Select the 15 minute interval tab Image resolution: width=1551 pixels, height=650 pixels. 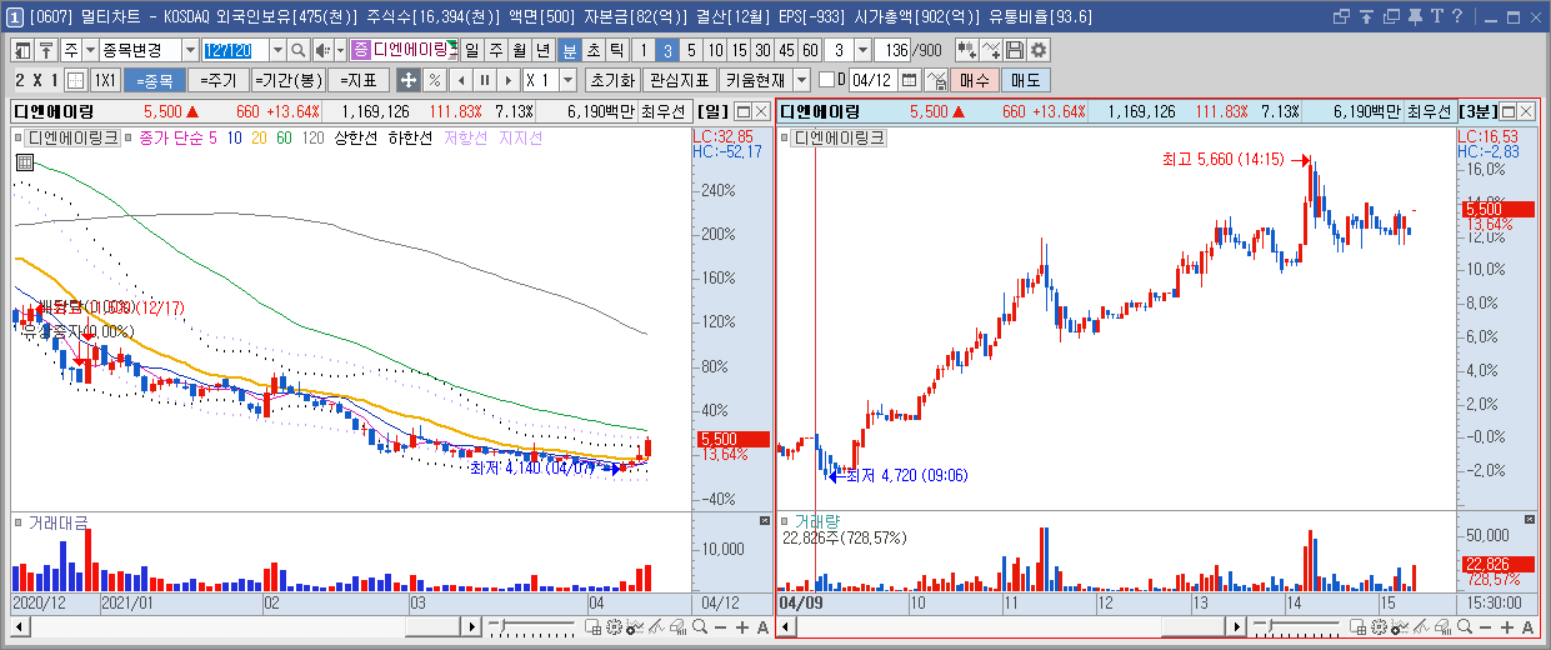[739, 50]
